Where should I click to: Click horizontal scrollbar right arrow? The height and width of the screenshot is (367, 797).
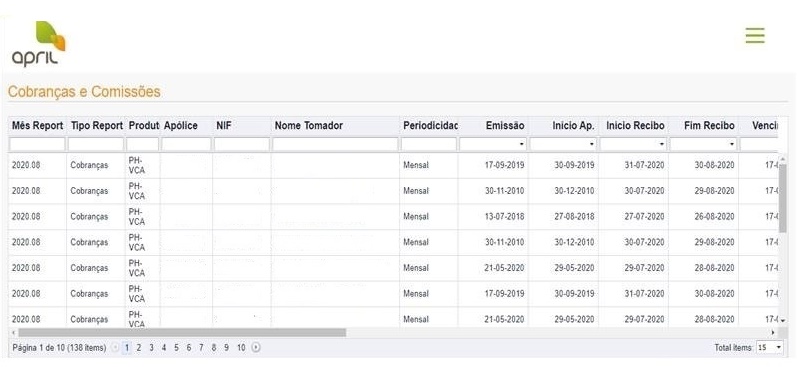point(773,332)
